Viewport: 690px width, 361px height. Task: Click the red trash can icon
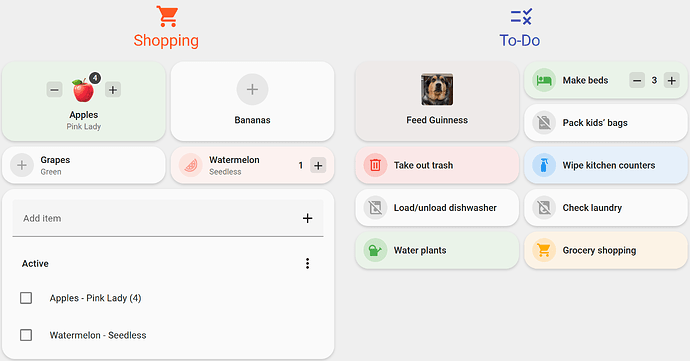pos(375,165)
